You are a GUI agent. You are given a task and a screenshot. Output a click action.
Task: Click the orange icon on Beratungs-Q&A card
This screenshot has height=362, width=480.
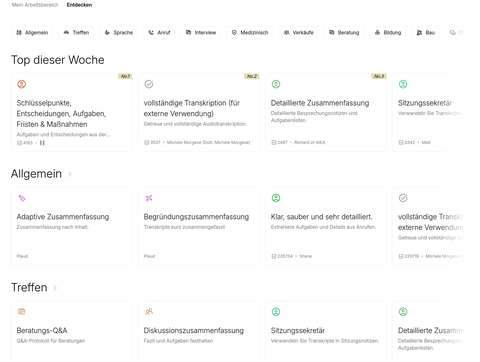coord(22,312)
